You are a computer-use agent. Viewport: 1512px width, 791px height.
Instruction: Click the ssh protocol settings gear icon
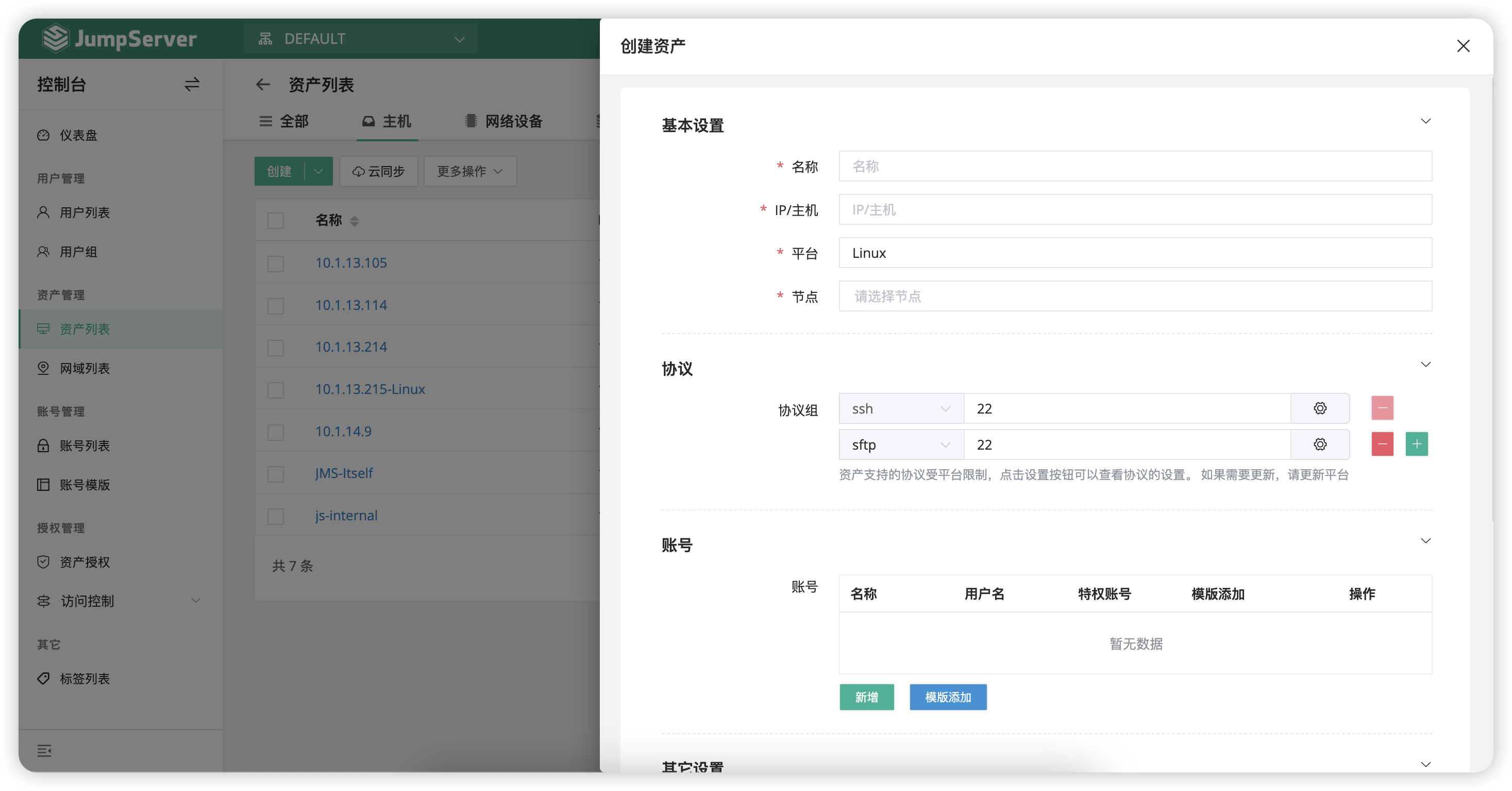coord(1319,409)
